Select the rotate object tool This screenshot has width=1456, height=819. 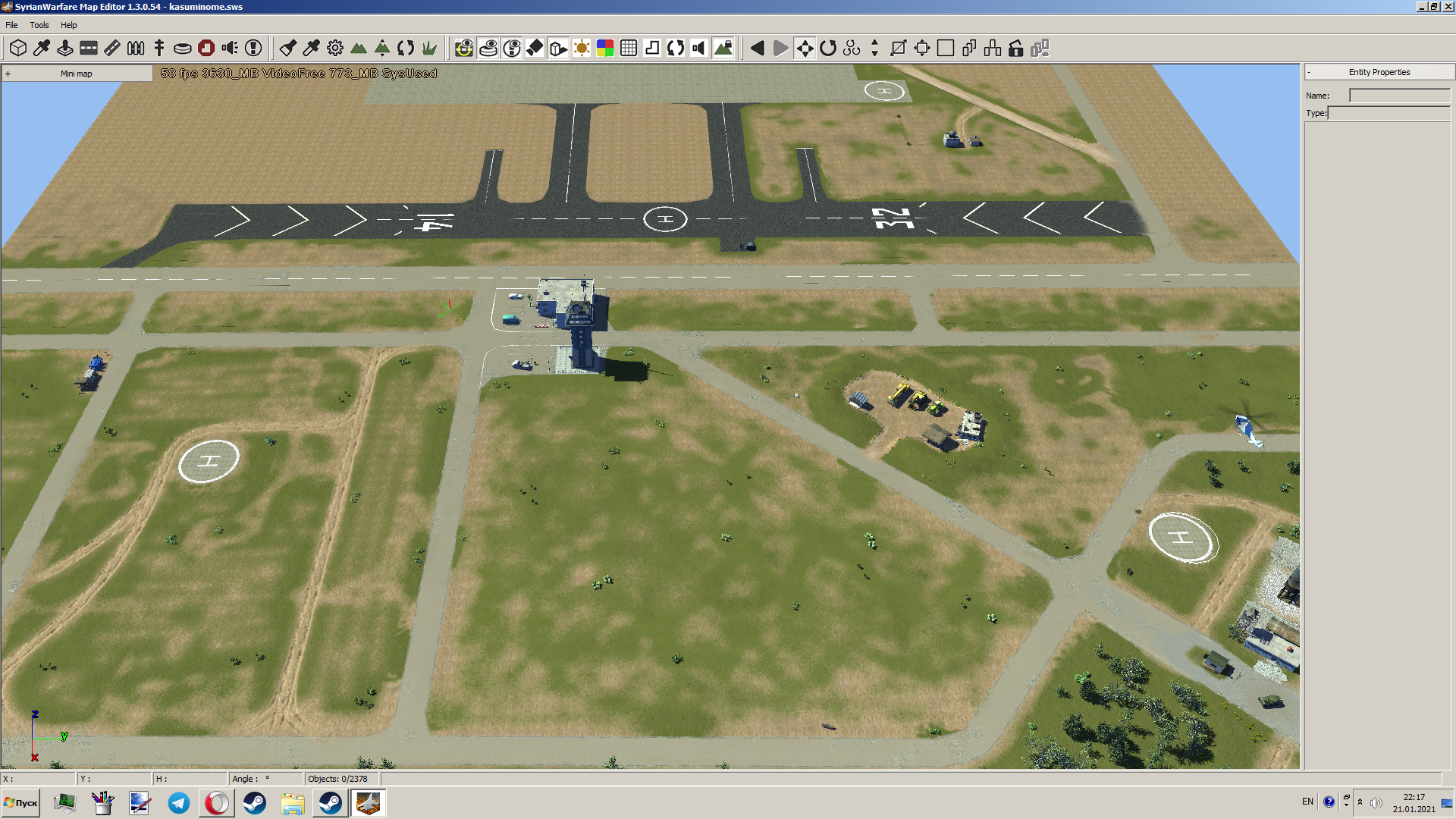[x=828, y=49]
